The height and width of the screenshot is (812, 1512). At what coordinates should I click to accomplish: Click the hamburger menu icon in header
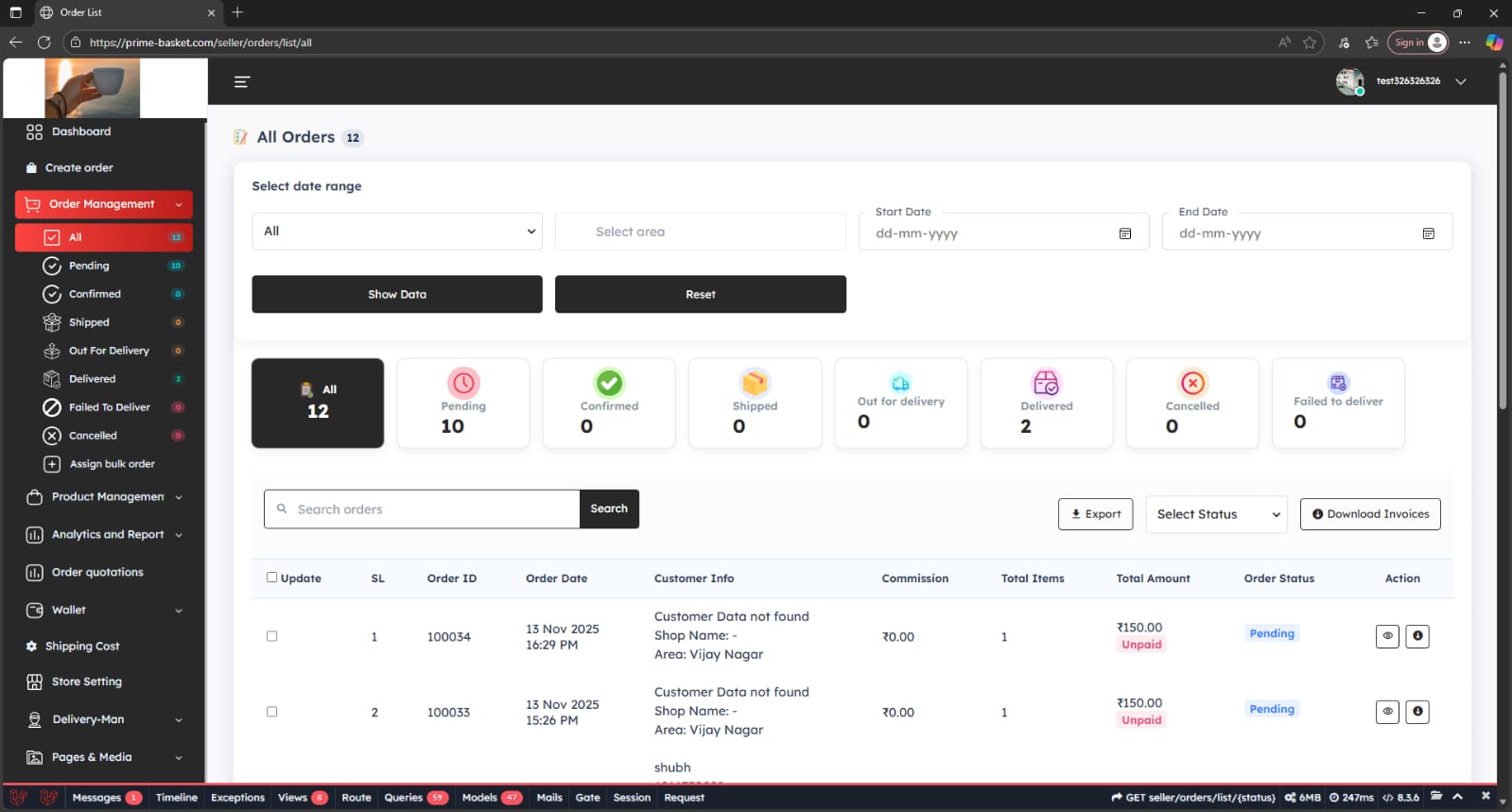(x=242, y=82)
